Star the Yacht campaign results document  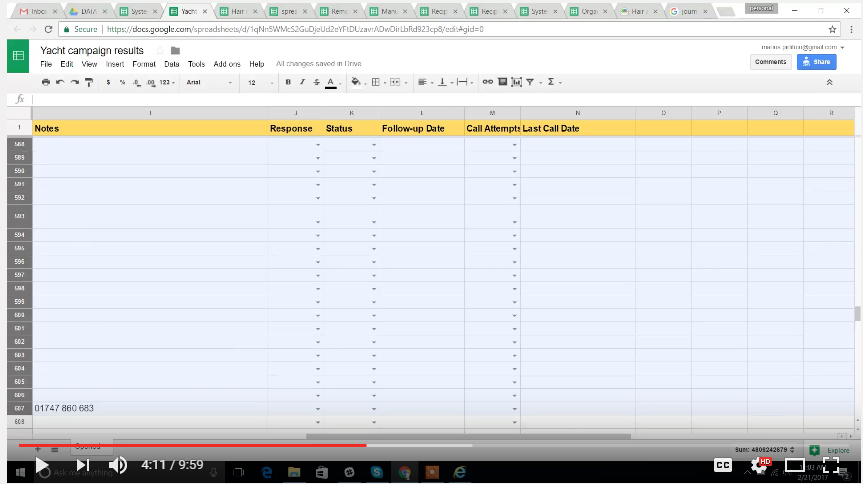[x=160, y=50]
